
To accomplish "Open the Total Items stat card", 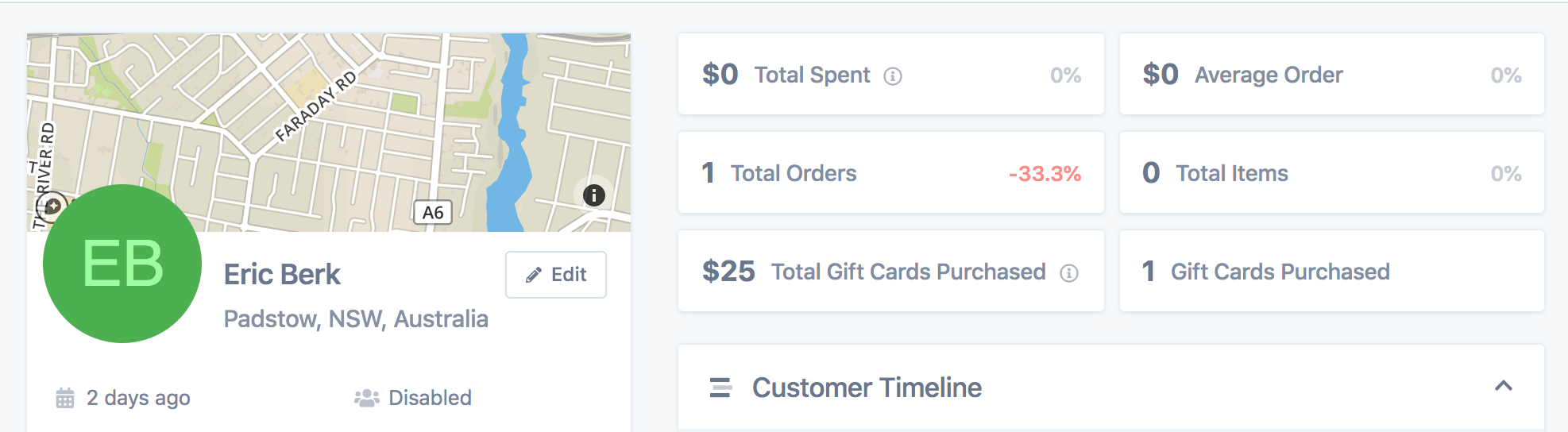I will click(x=1332, y=172).
